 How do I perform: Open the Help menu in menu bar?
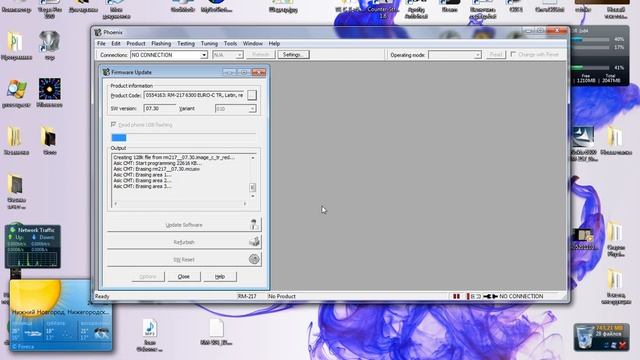tap(274, 43)
